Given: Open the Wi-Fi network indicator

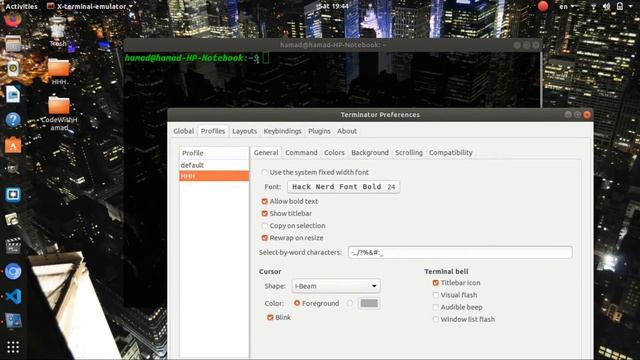Looking at the screenshot, I should 593,6.
